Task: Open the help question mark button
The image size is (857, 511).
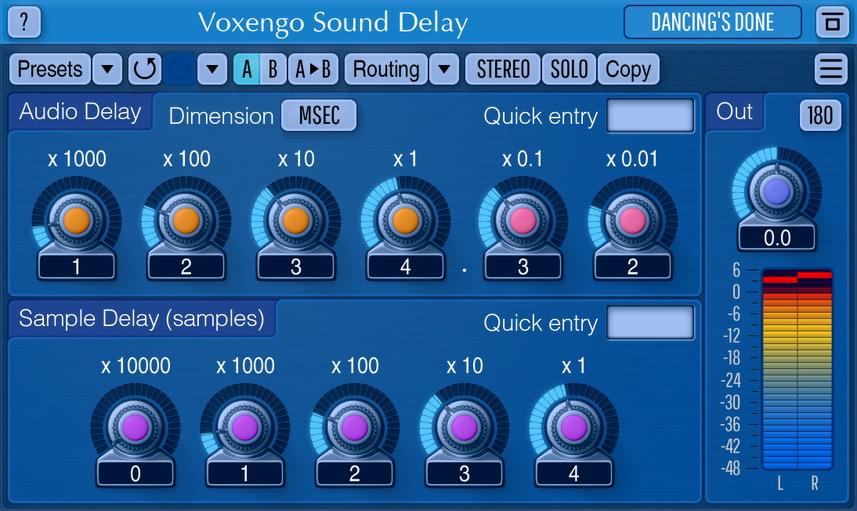Action: click(x=24, y=22)
